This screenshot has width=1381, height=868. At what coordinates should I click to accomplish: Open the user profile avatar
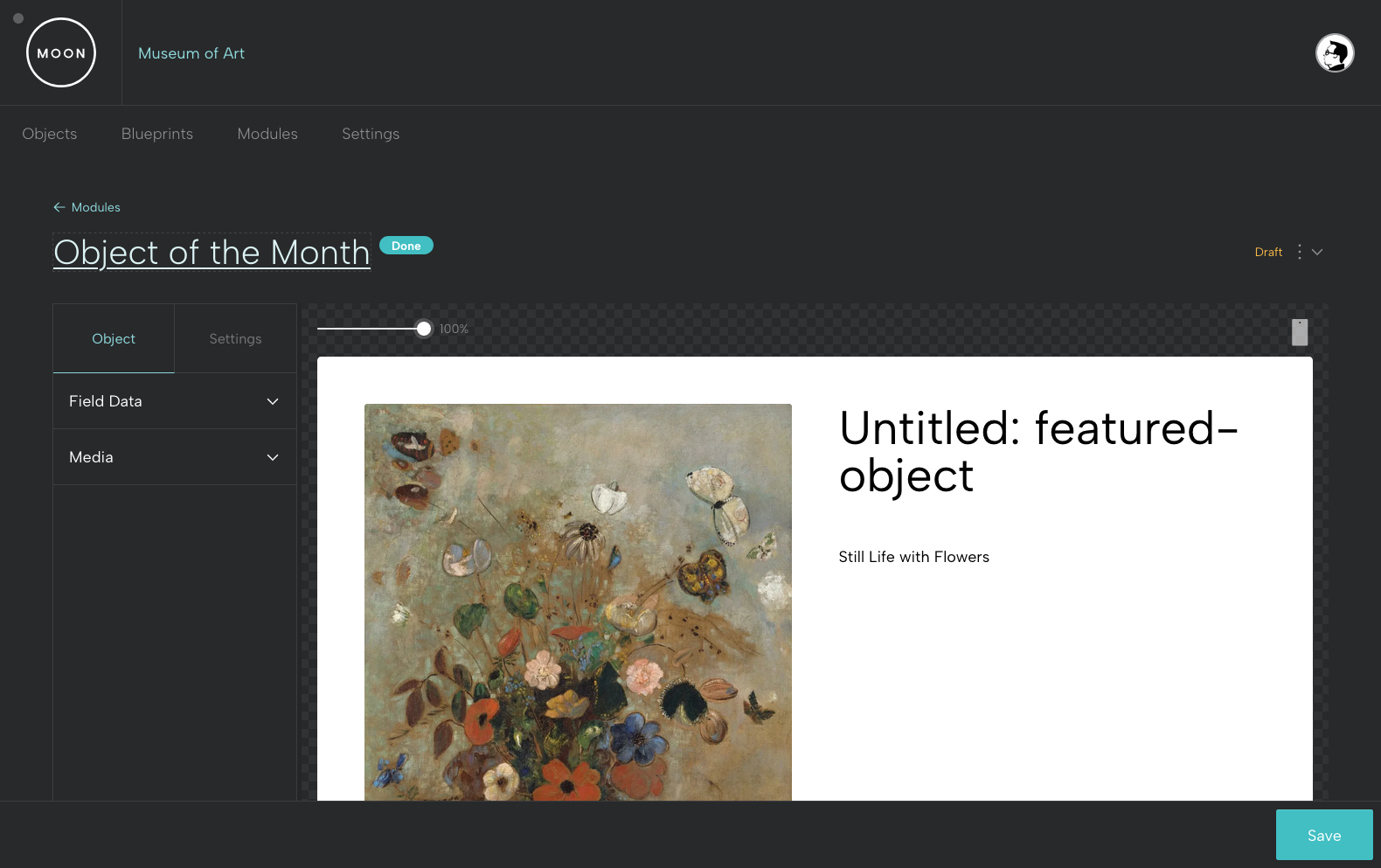[1335, 52]
